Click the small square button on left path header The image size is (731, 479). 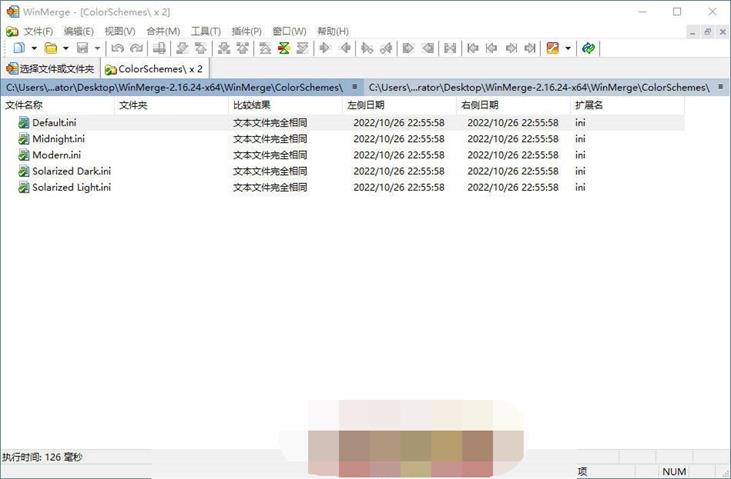click(355, 87)
